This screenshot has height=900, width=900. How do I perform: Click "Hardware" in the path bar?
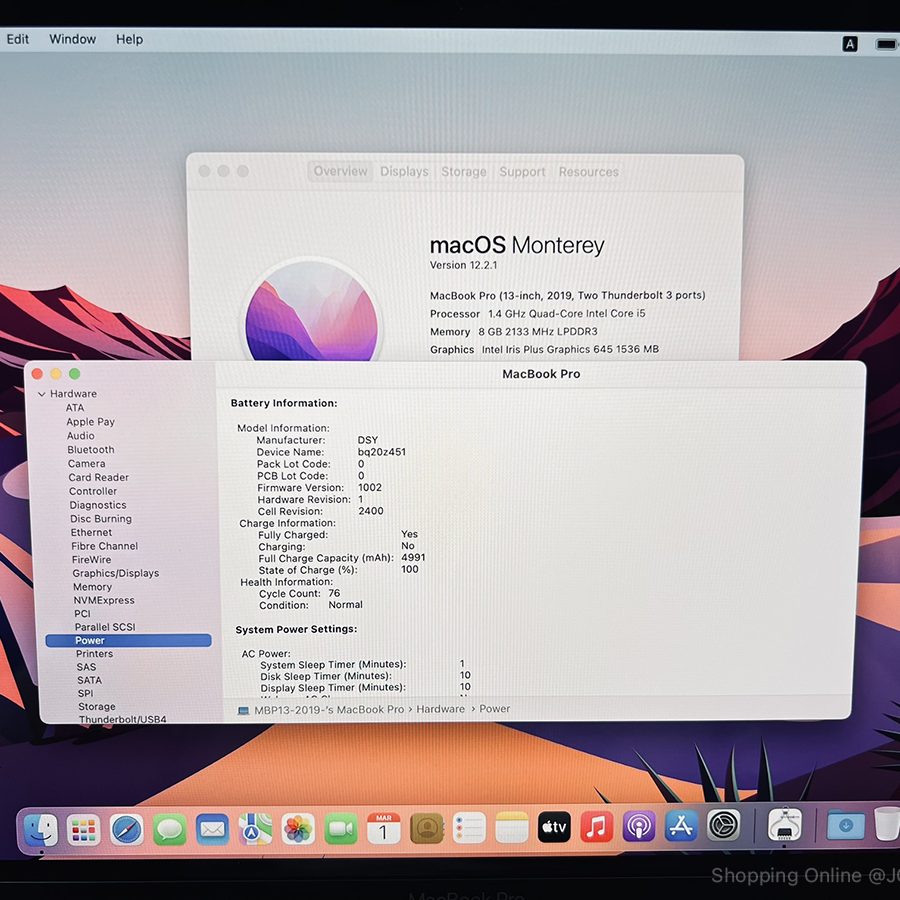(x=440, y=709)
